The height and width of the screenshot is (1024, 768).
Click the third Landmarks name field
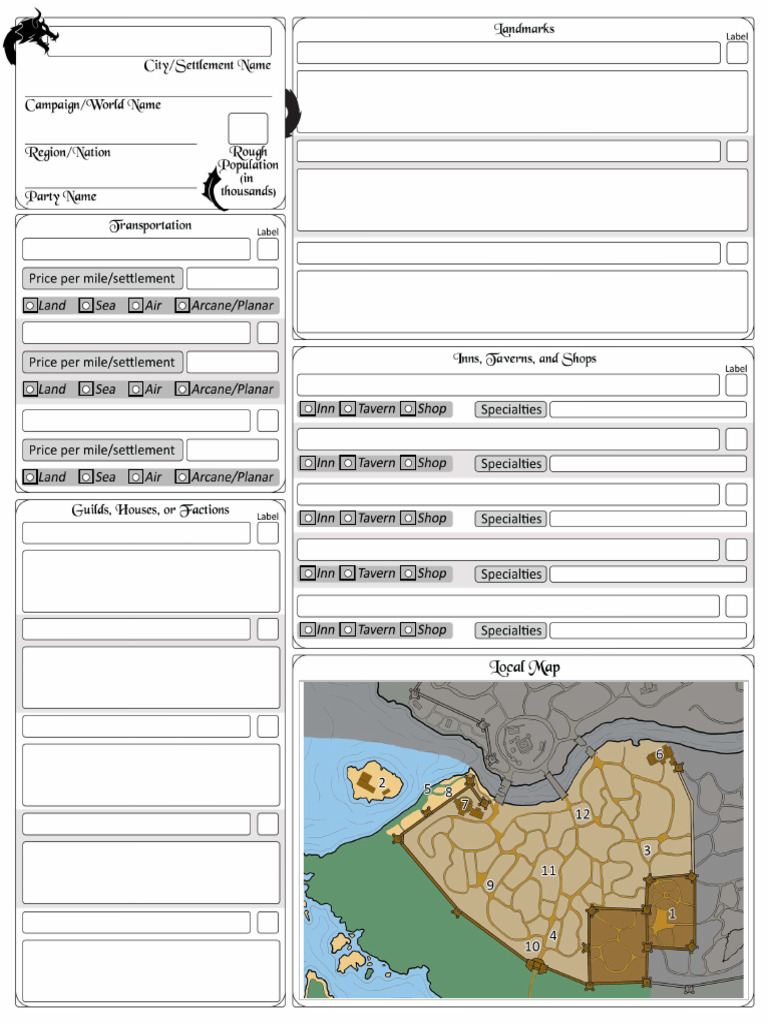pyautogui.click(x=509, y=253)
